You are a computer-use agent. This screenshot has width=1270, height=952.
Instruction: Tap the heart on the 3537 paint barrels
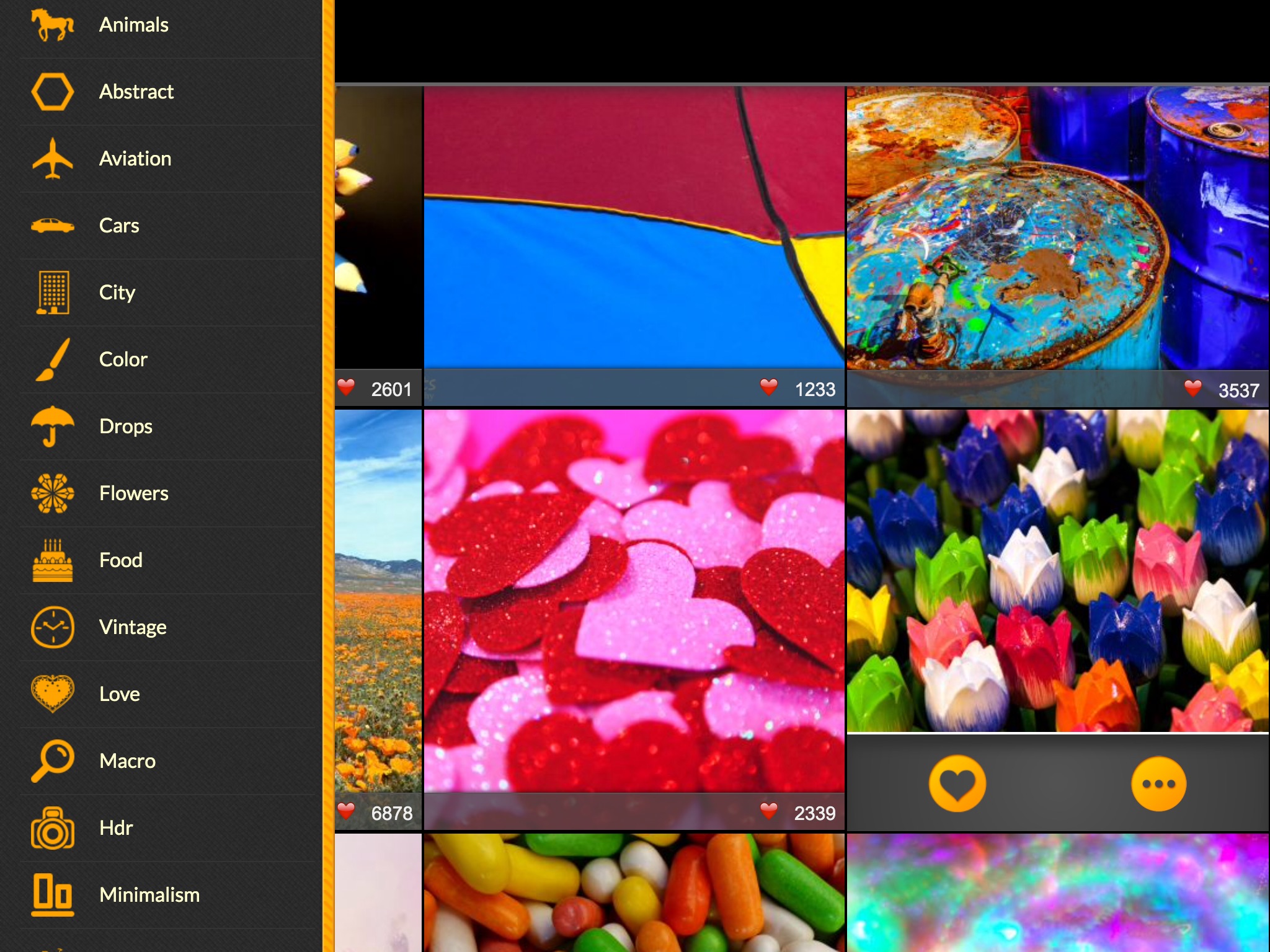pos(1192,389)
